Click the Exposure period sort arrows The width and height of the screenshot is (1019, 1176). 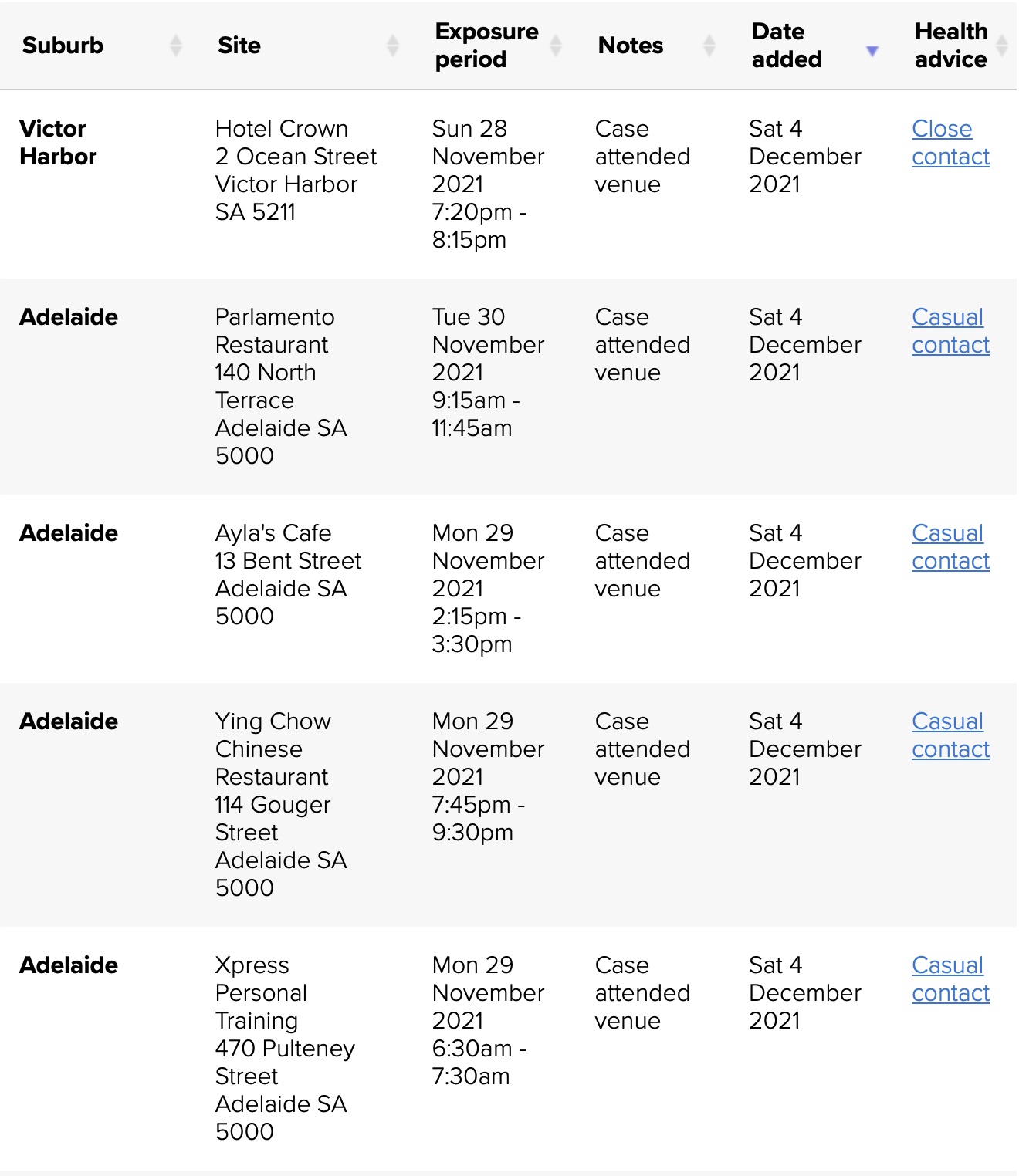(x=556, y=46)
